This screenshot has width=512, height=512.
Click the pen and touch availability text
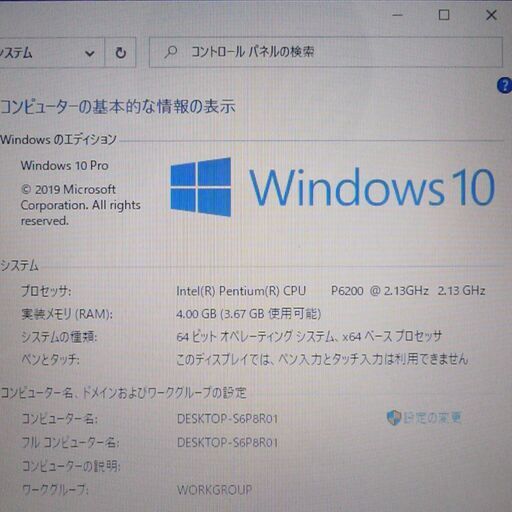coord(322,359)
